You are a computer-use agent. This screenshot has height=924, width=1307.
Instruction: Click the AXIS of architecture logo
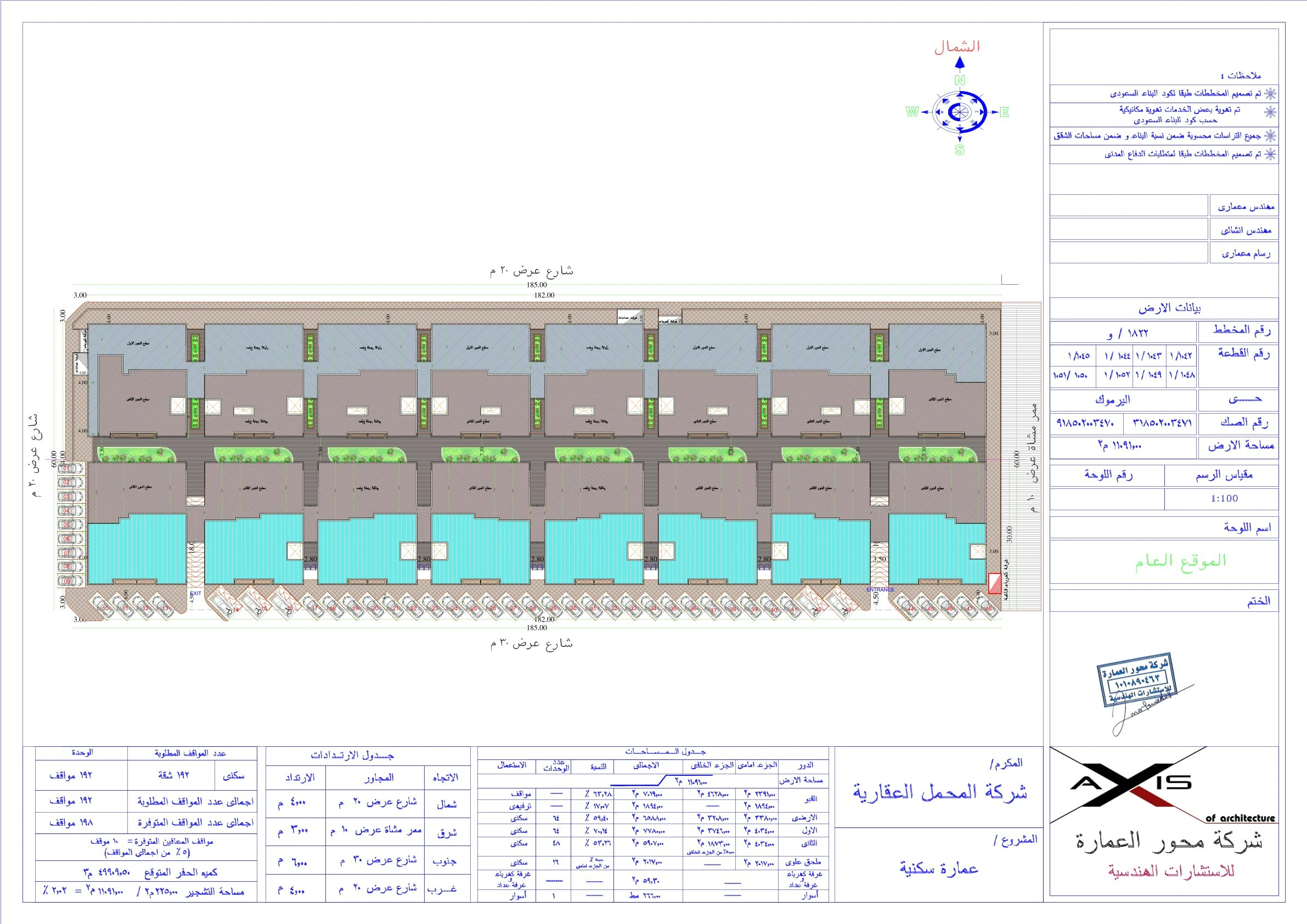[x=1131, y=784]
